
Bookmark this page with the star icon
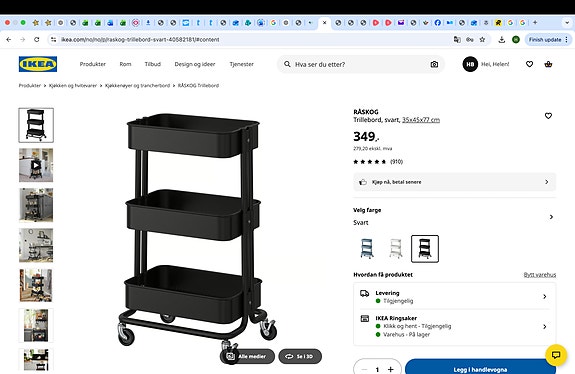click(482, 40)
